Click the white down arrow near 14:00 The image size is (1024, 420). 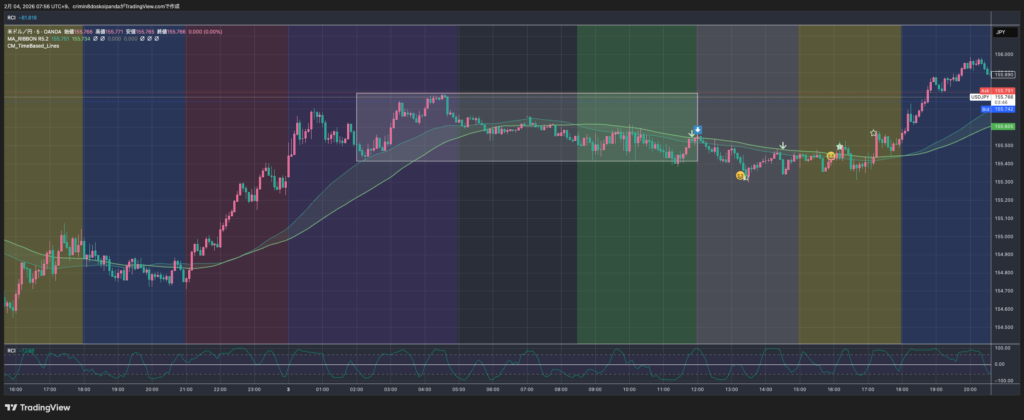pos(783,147)
